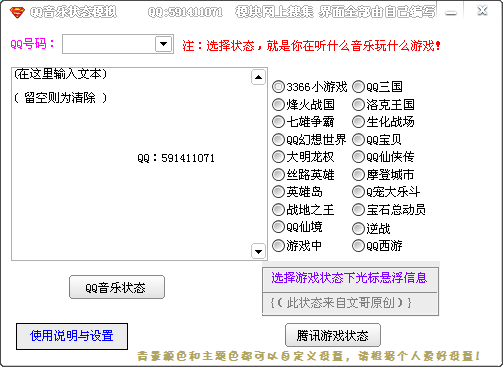Screen dimensions: 503x367
Task: Click the text box scroll-up arrow
Action: pos(258,77)
